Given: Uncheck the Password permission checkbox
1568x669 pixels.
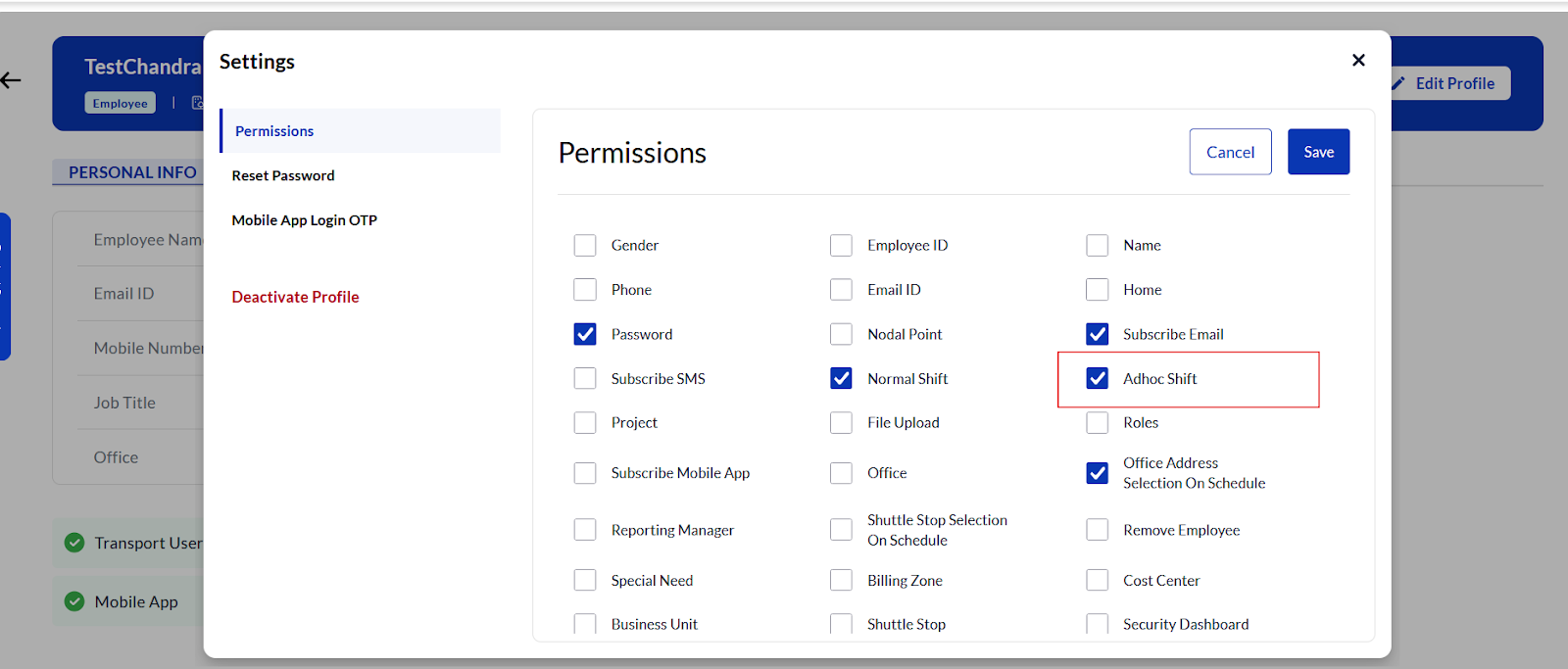Looking at the screenshot, I should pyautogui.click(x=585, y=334).
